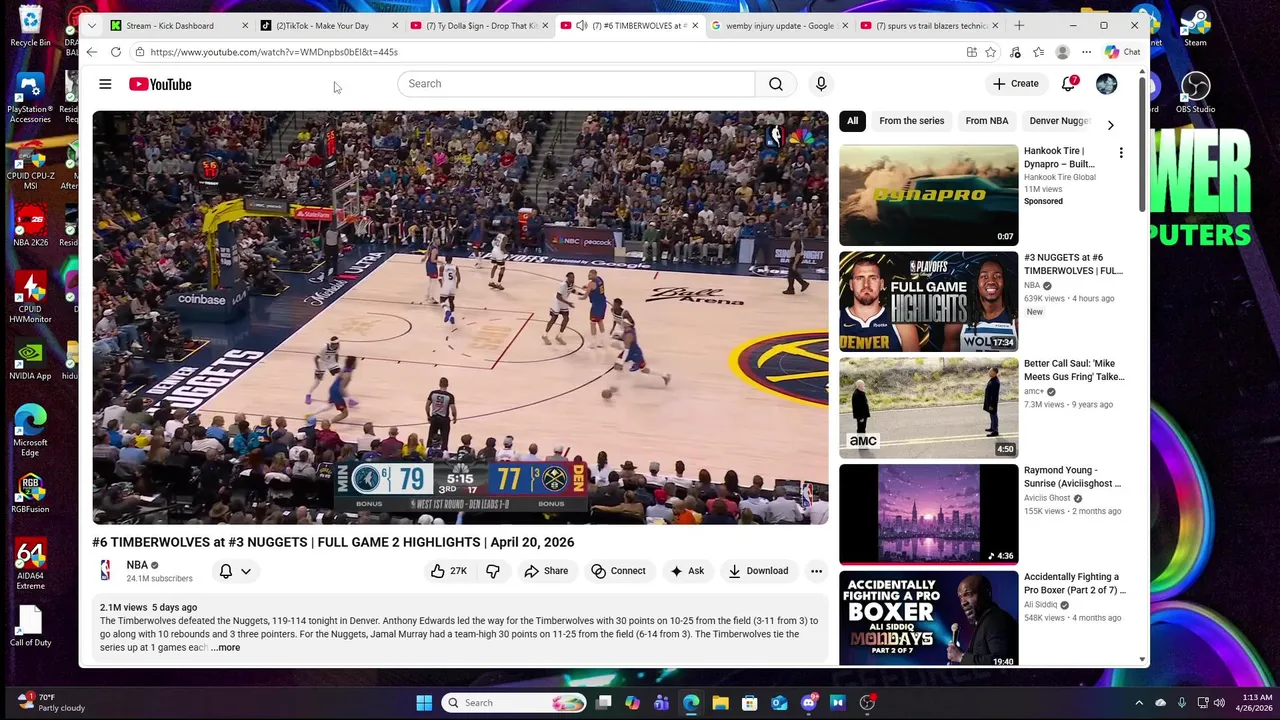Viewport: 1280px width, 720px height.
Task: Click in the YouTube search field
Action: [x=576, y=84]
